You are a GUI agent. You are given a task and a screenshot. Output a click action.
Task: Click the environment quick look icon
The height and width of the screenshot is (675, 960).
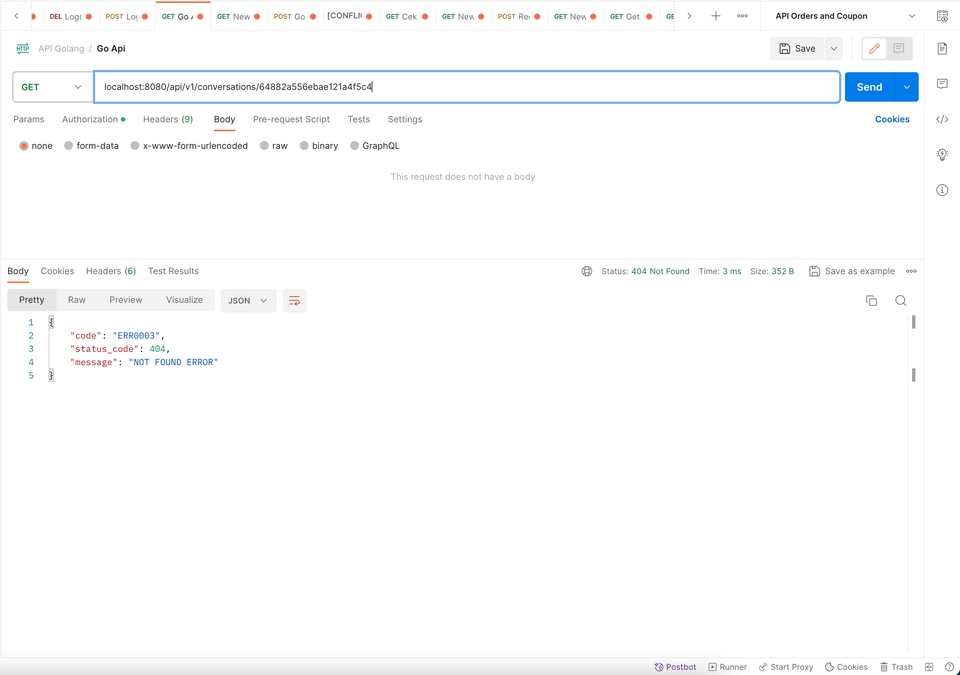coord(942,16)
